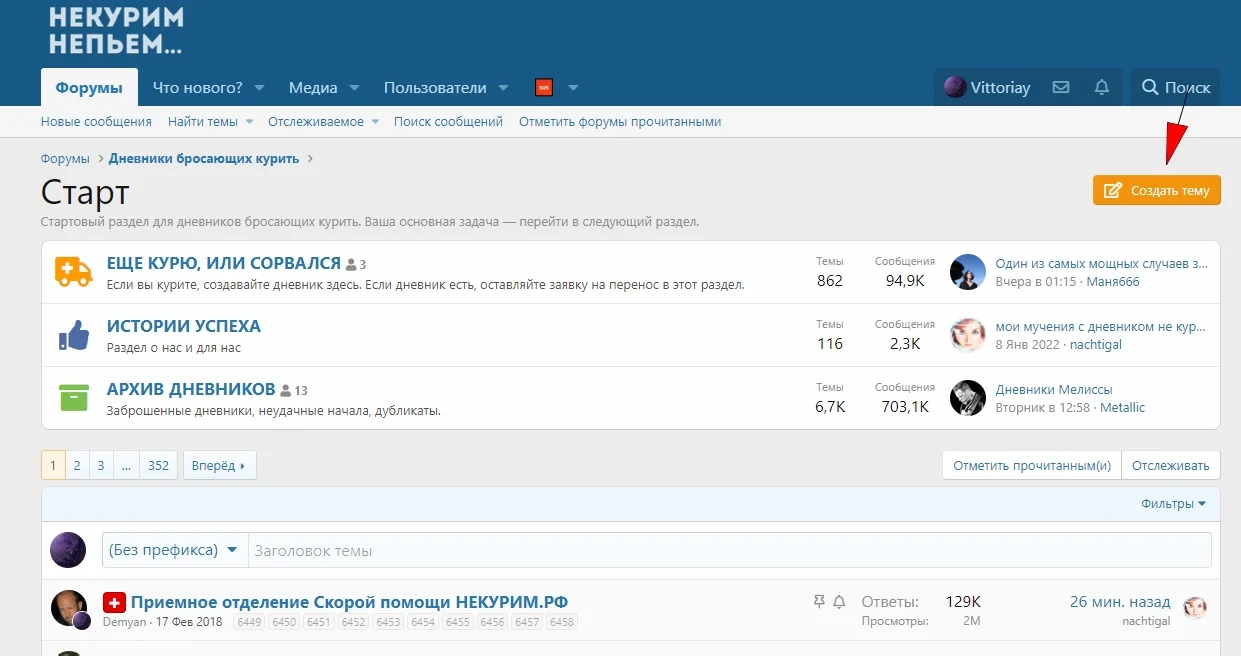Screen dimensions: 1241x656
Task: Open the Фильтры dropdown
Action: [x=1174, y=504]
